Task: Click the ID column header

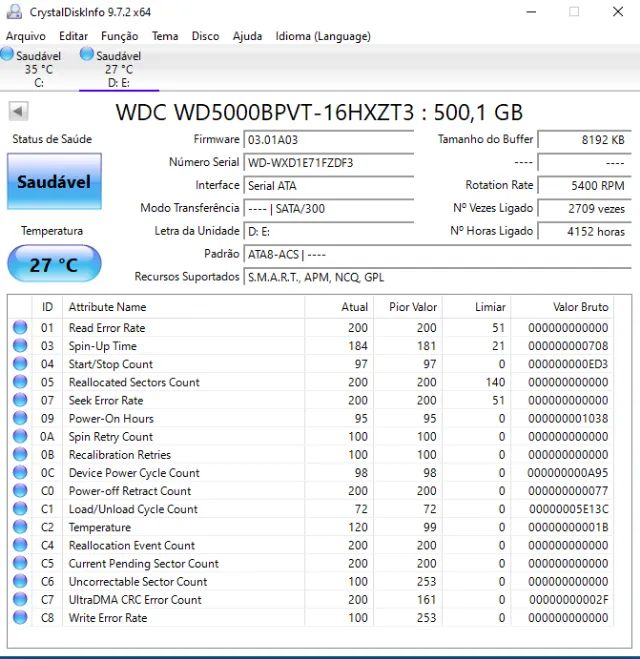Action: tap(47, 307)
